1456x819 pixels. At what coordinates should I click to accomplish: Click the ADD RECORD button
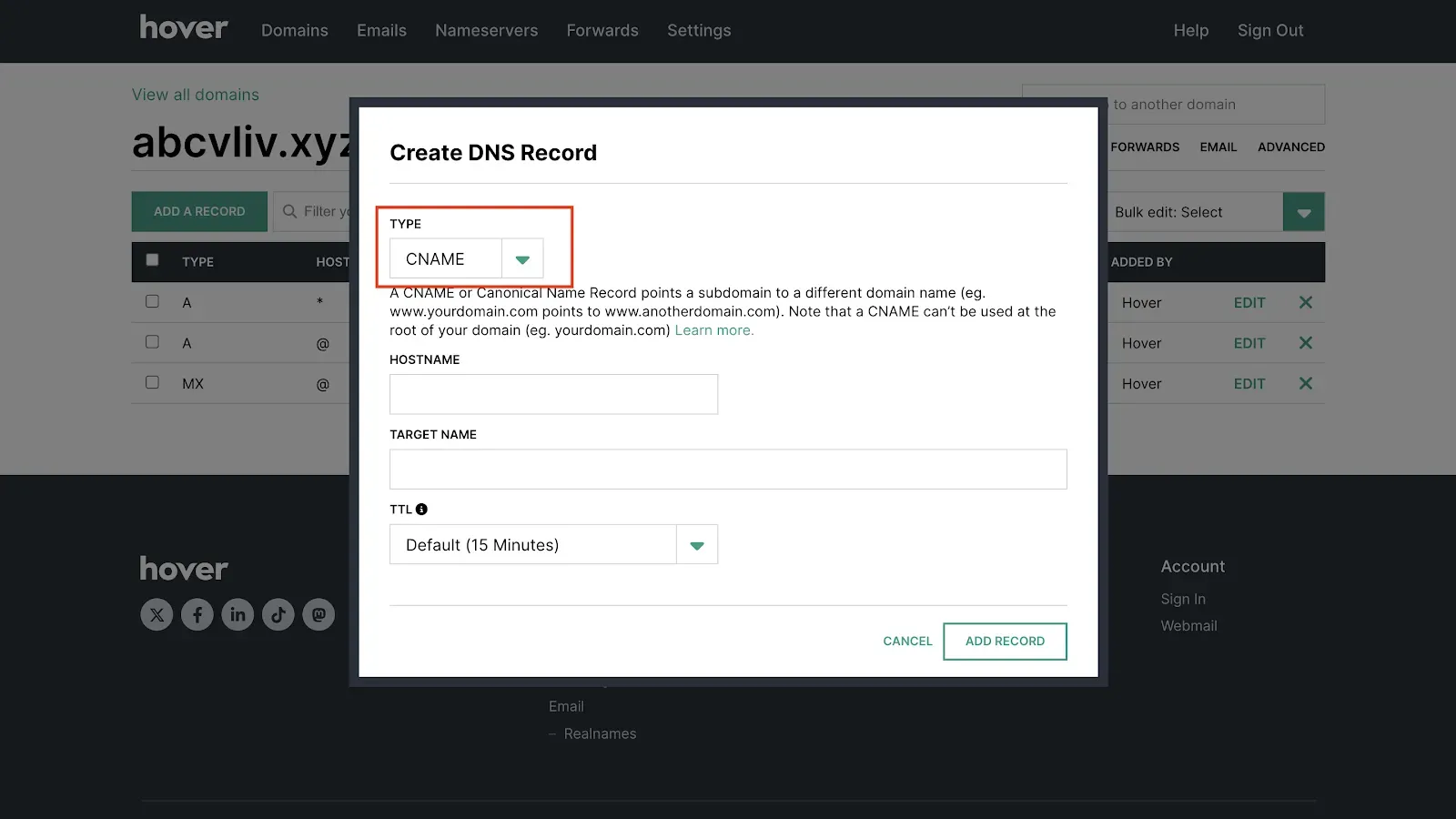1005,642
